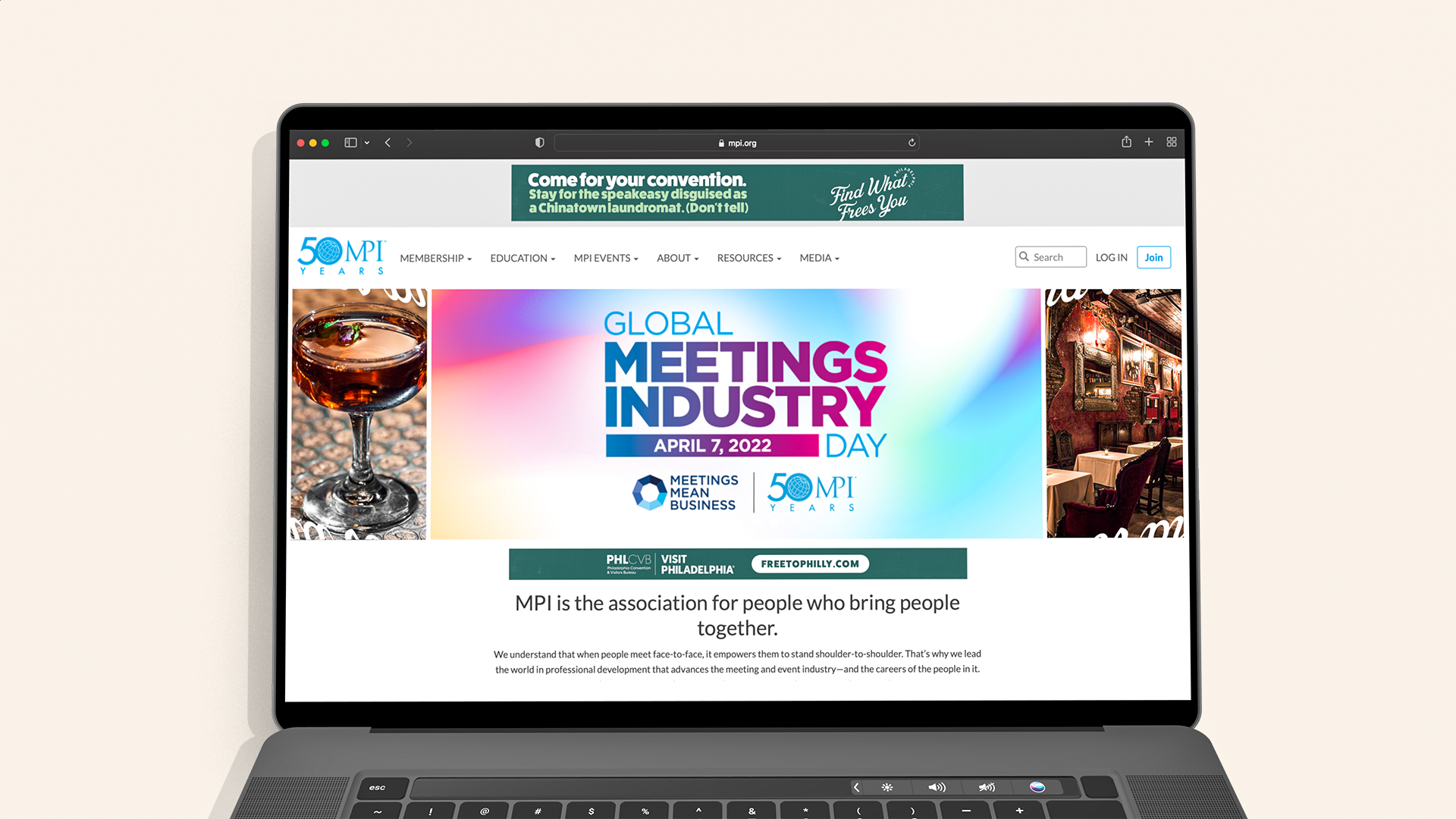Expand the MEMBERSHIP menu
This screenshot has height=819, width=1456.
[x=436, y=258]
